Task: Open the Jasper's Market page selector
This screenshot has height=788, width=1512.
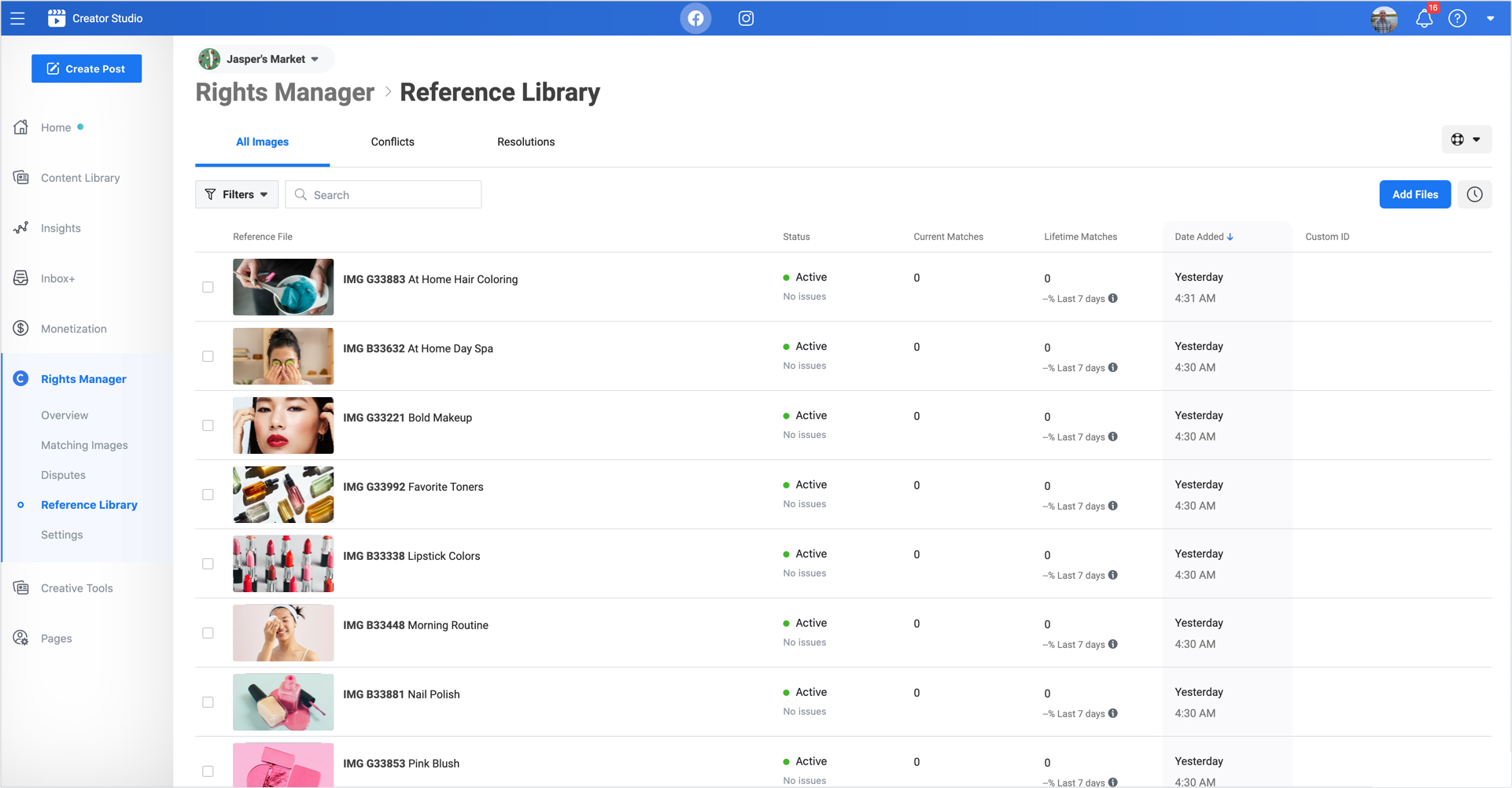Action: click(x=264, y=59)
